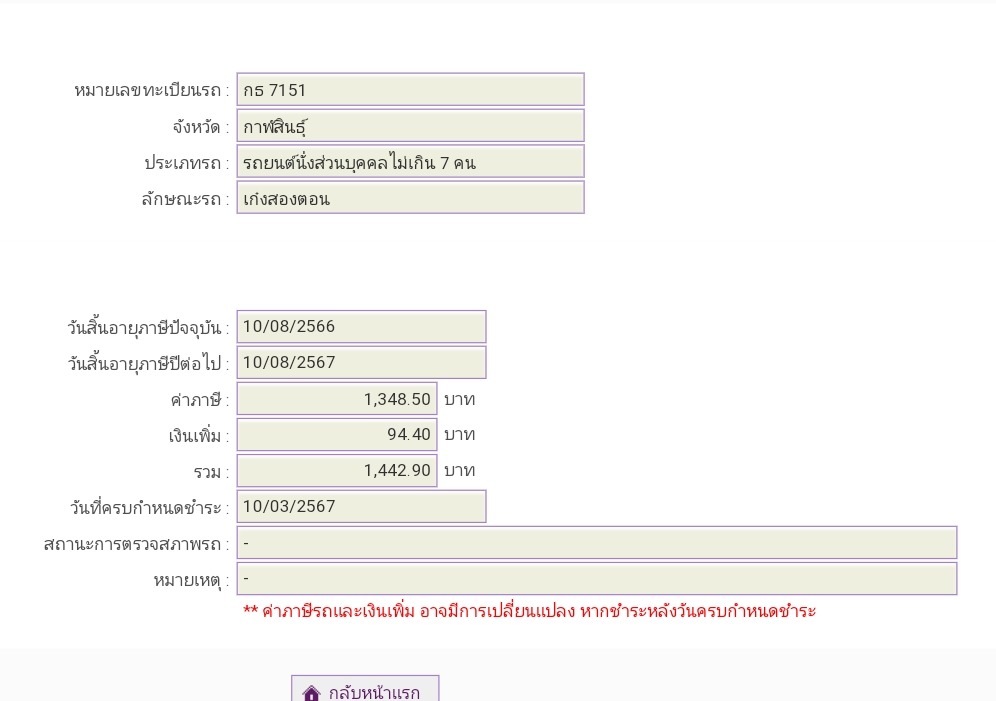Click the label รวม
The image size is (996, 701).
211,472
